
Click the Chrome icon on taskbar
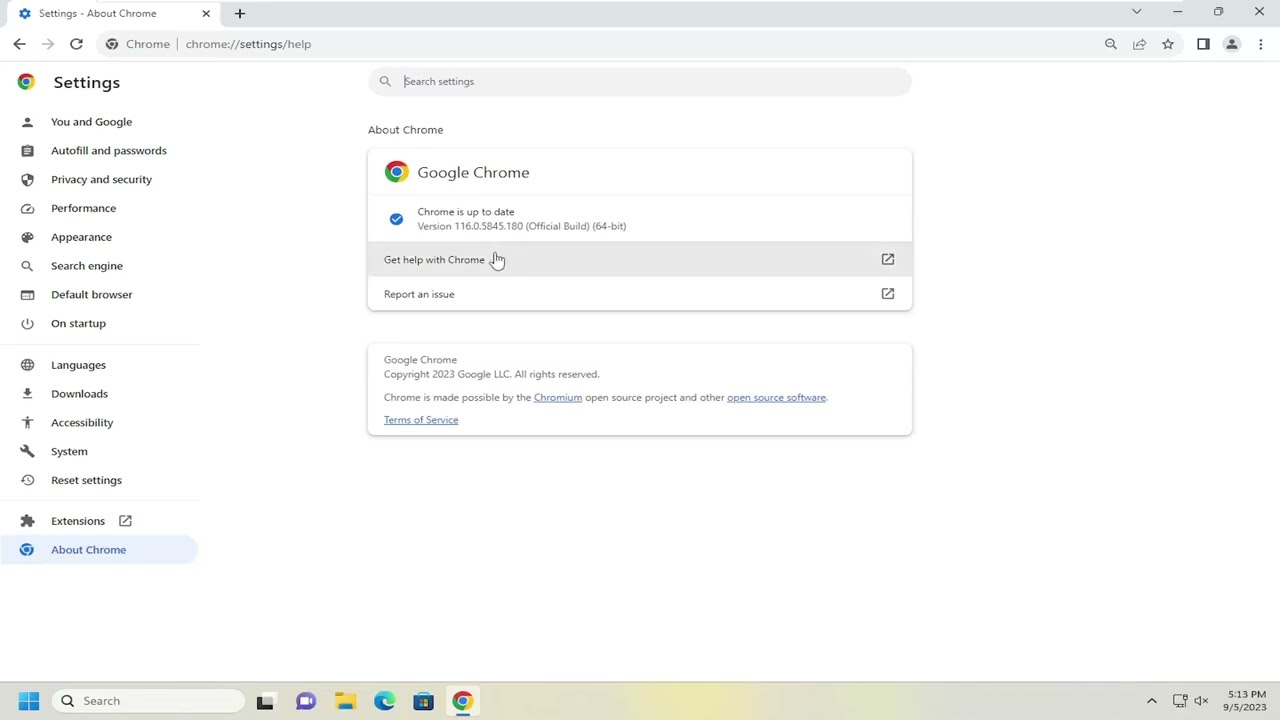(x=462, y=701)
